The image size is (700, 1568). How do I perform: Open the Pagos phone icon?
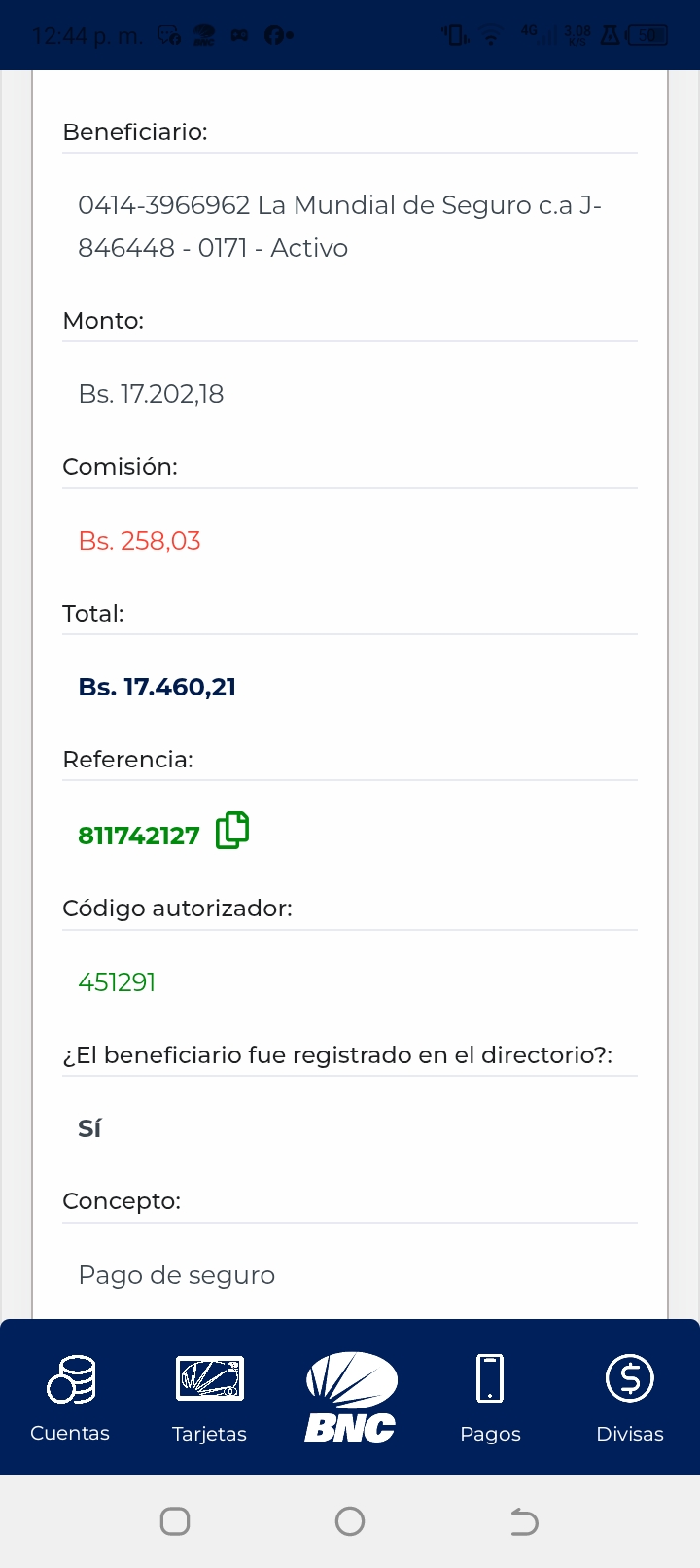pos(490,1378)
